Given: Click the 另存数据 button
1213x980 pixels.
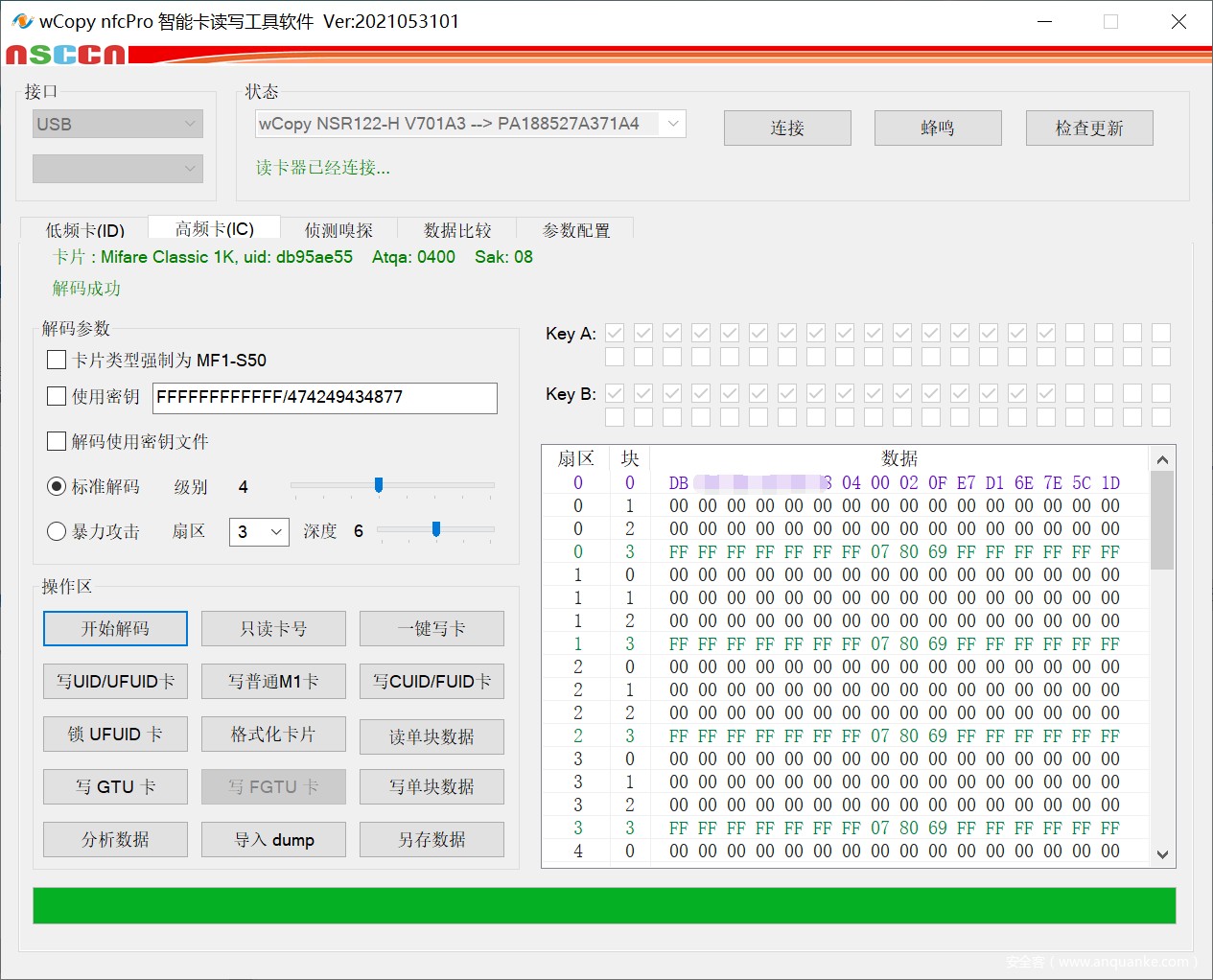Looking at the screenshot, I should tap(432, 840).
